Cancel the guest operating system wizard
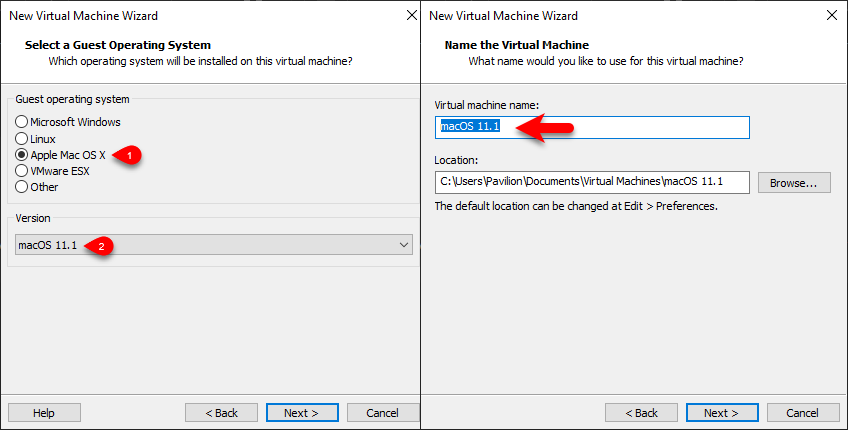This screenshot has width=848, height=430. pyautogui.click(x=382, y=413)
